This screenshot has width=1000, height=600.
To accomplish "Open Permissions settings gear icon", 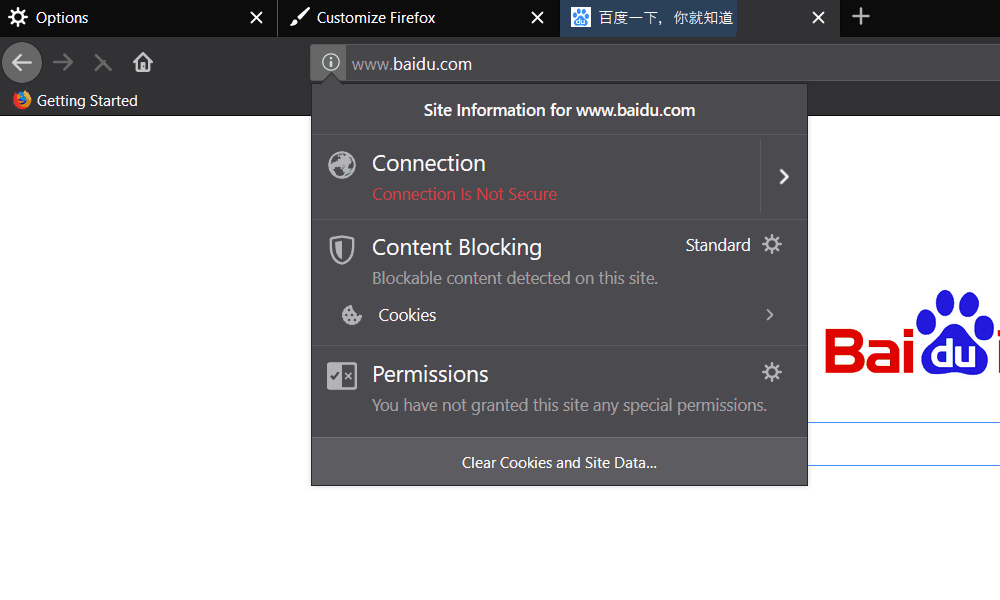I will (x=771, y=372).
